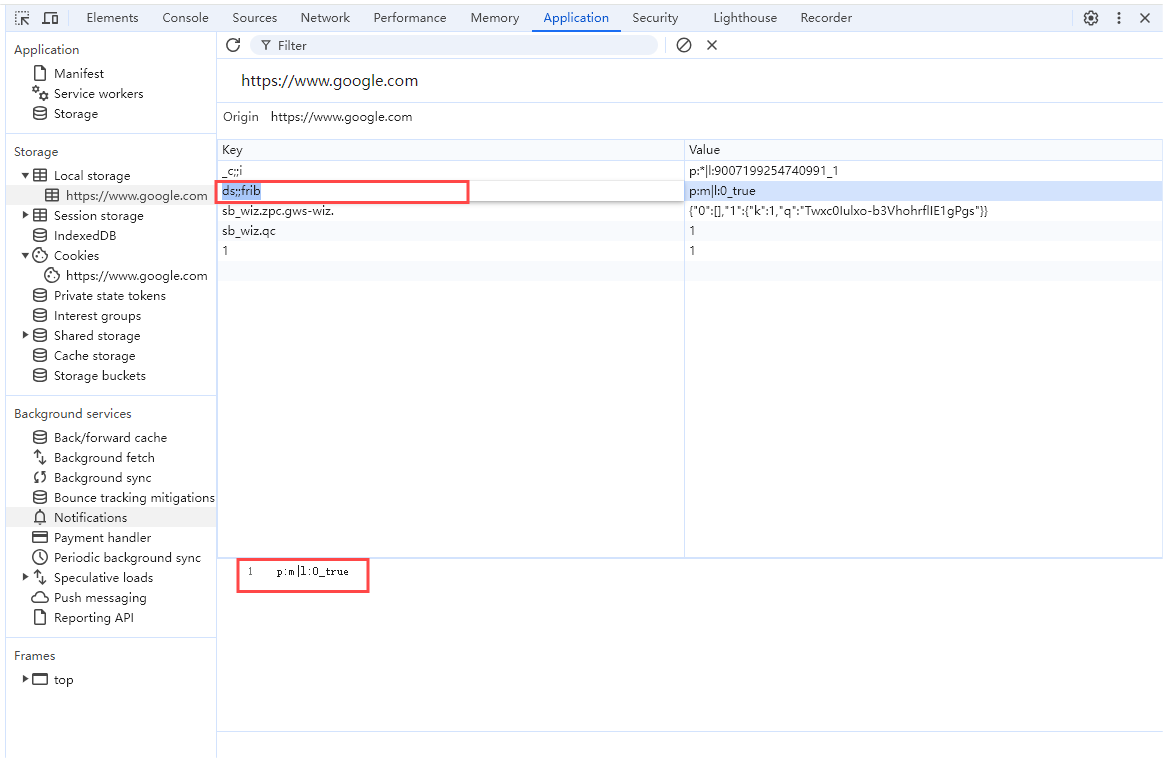Open the Recorder tab
Image resolution: width=1163 pixels, height=758 pixels.
click(826, 18)
